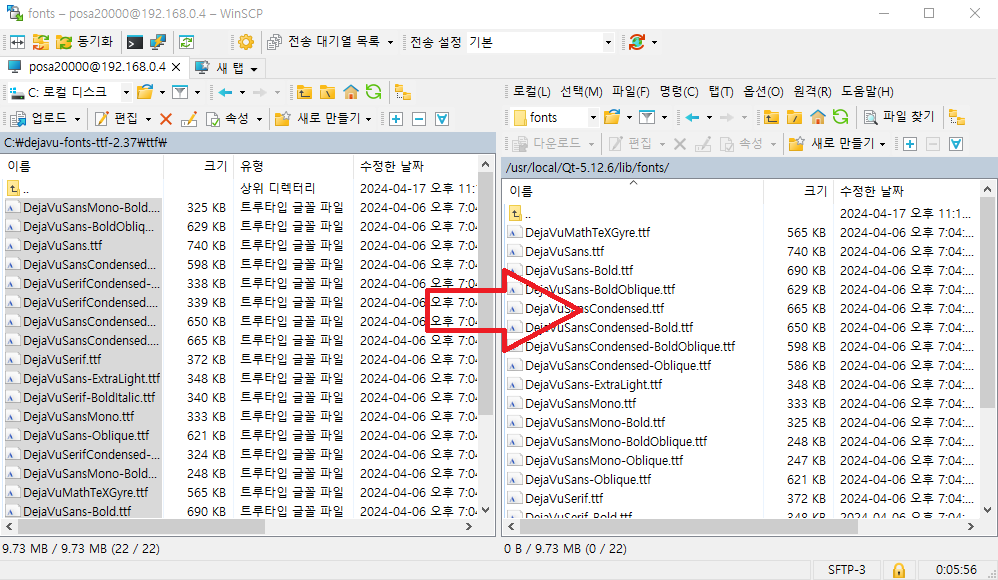Click the remote panel vertical scrollbar
Screen dimensions: 998x580
click(x=987, y=302)
